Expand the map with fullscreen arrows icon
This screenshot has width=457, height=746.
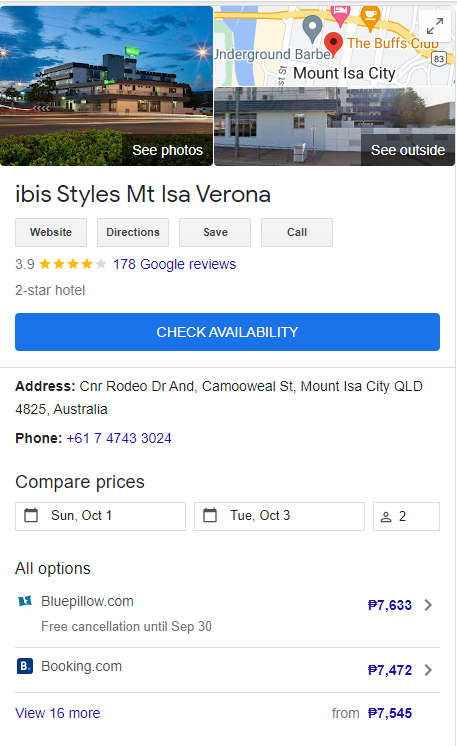click(435, 26)
